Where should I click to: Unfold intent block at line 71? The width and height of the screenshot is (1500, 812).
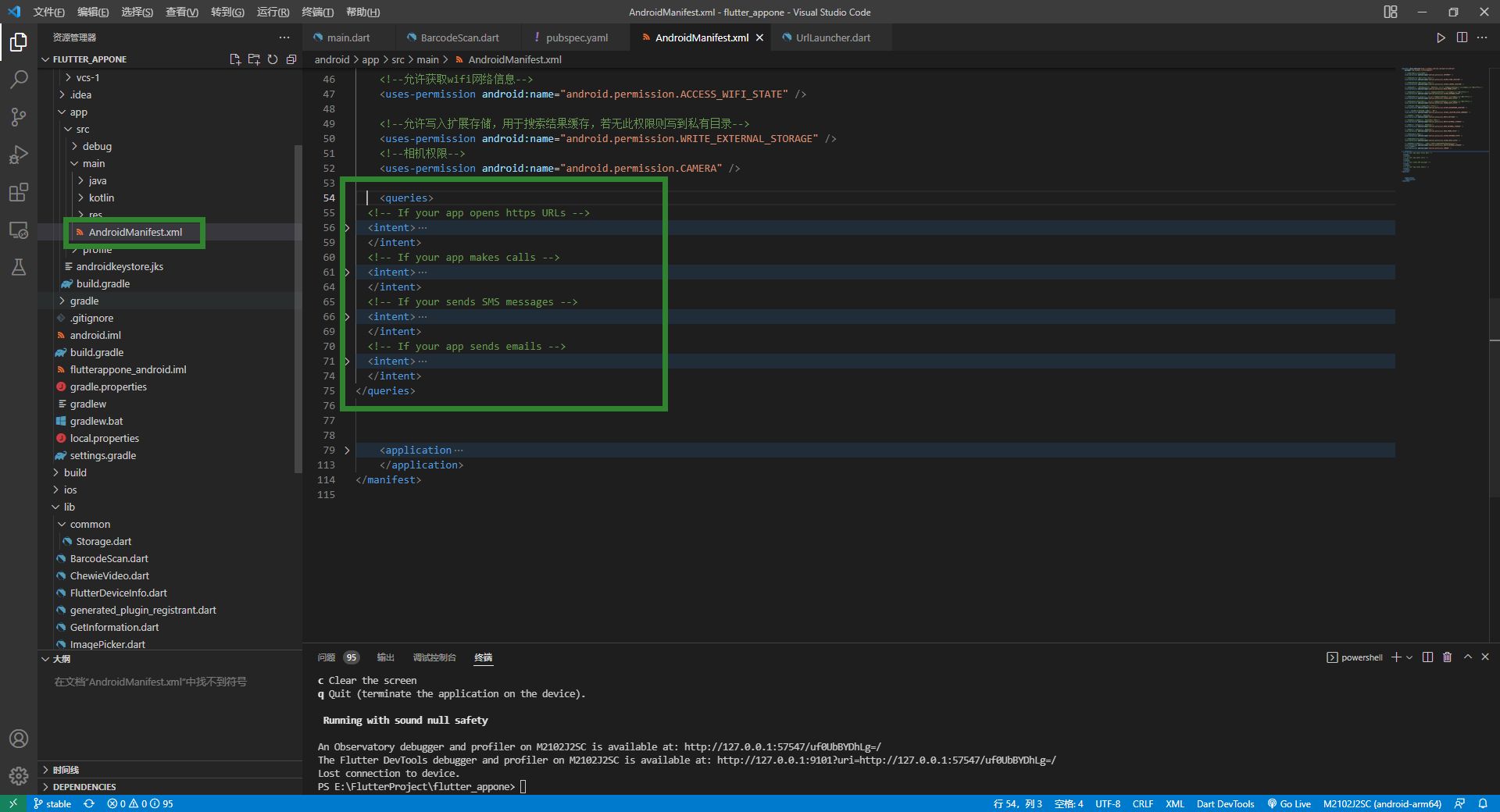click(x=347, y=361)
